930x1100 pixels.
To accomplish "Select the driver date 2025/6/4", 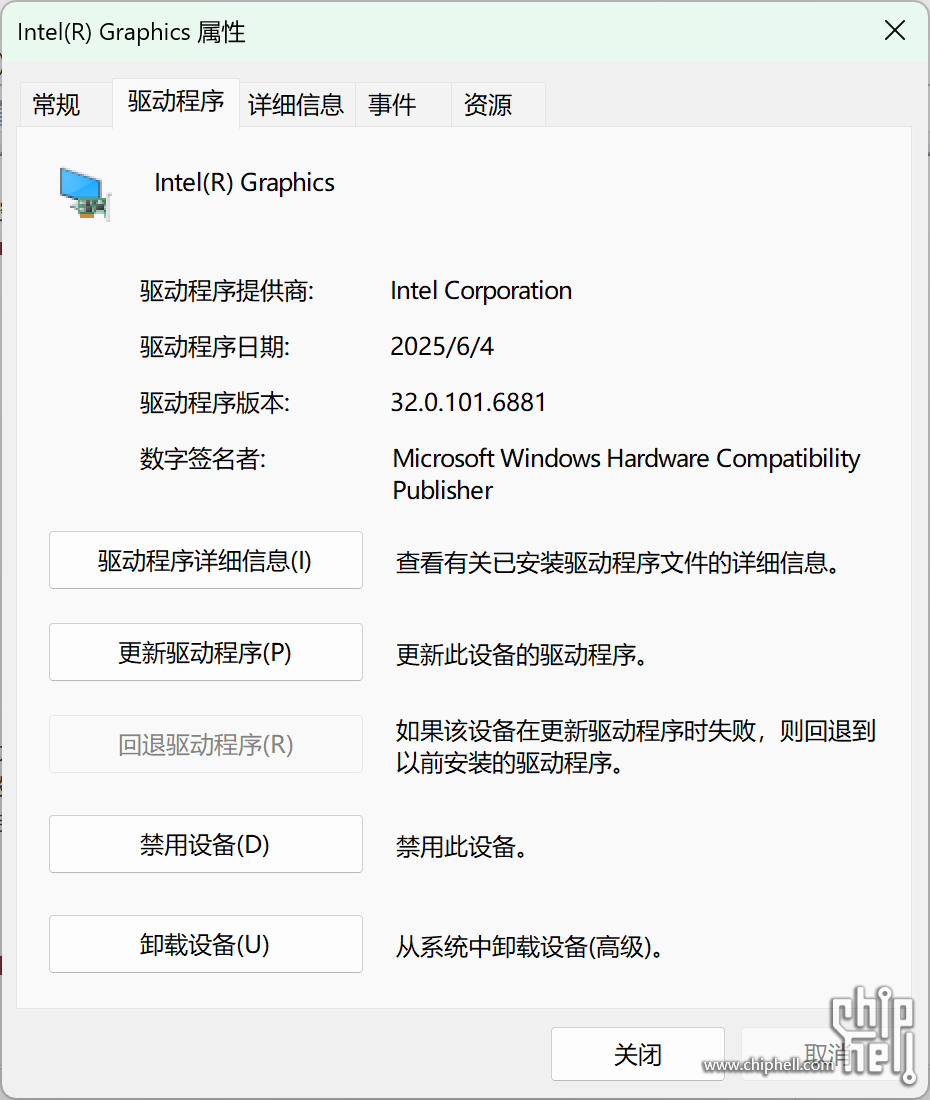I will tap(442, 347).
